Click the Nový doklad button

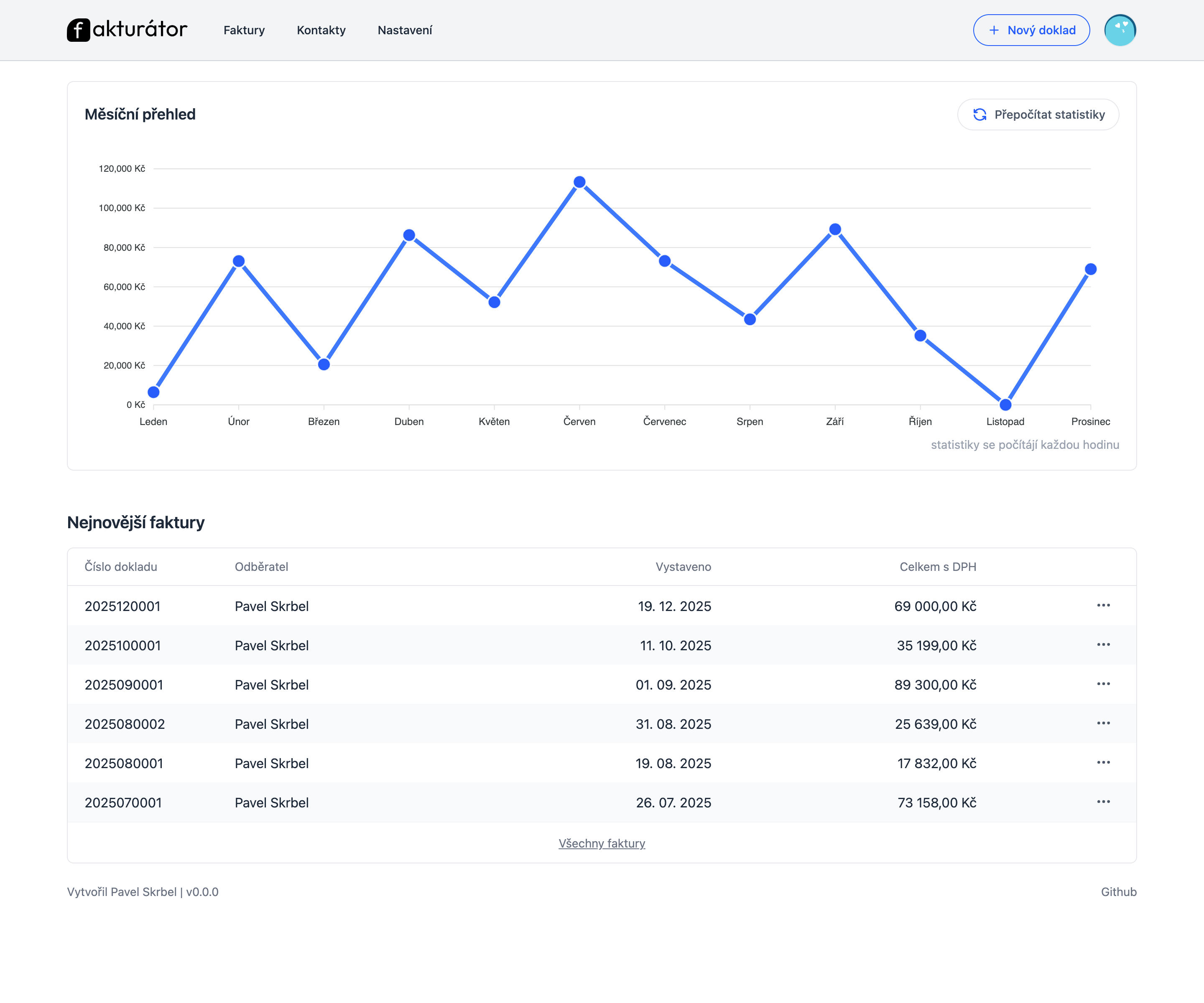(x=1031, y=30)
